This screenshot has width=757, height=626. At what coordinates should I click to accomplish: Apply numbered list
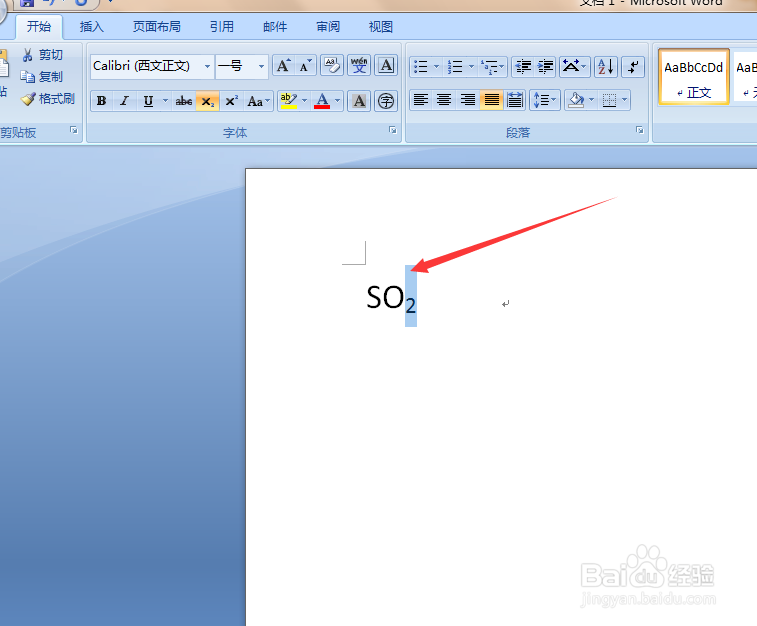point(455,66)
